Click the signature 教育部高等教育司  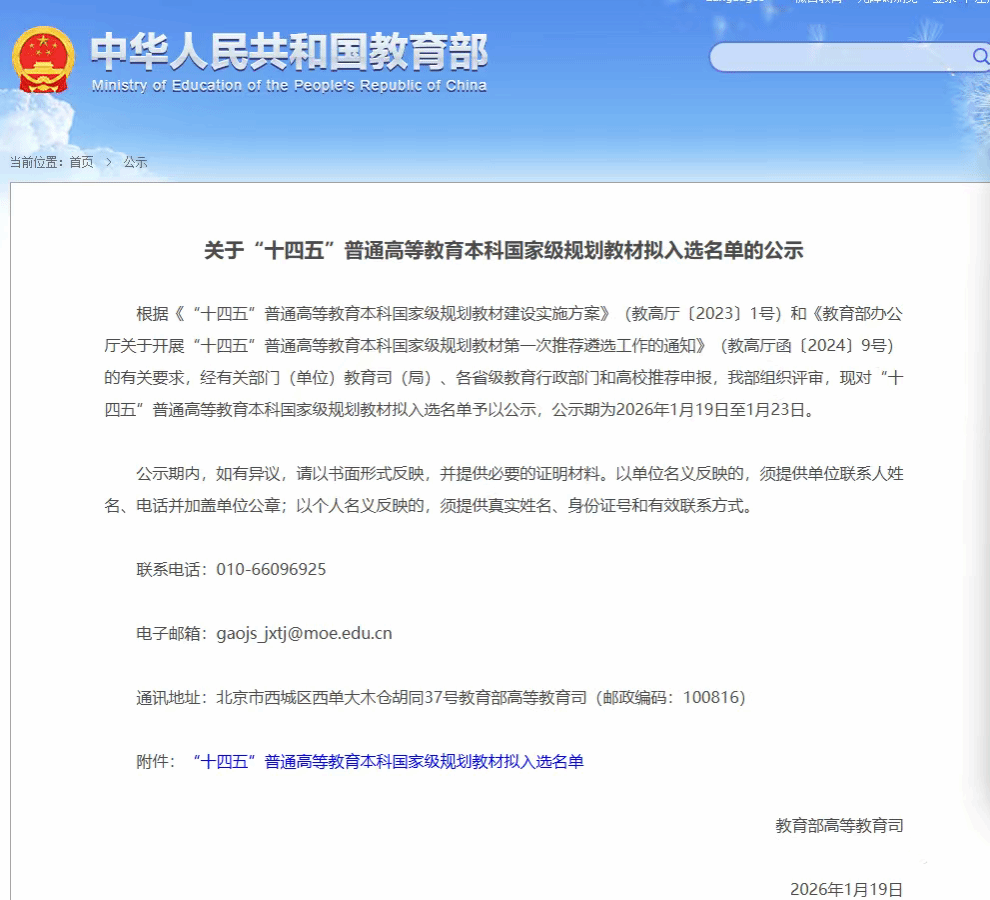(839, 826)
